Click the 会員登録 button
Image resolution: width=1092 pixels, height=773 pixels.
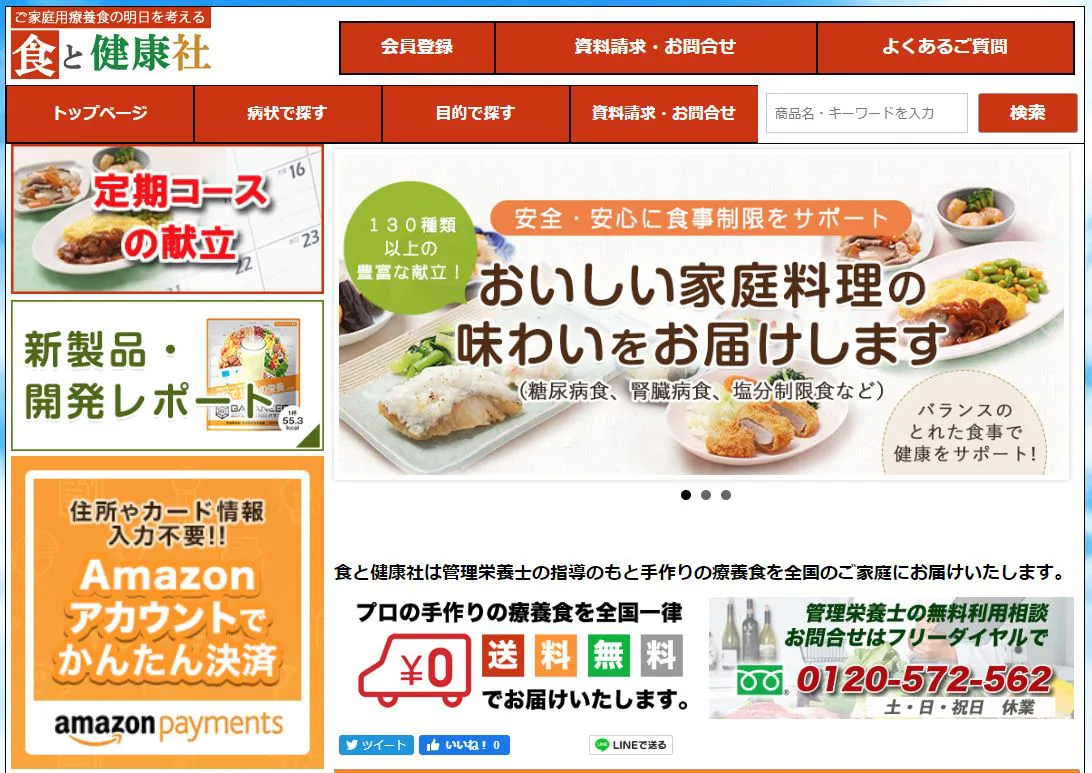click(x=417, y=47)
